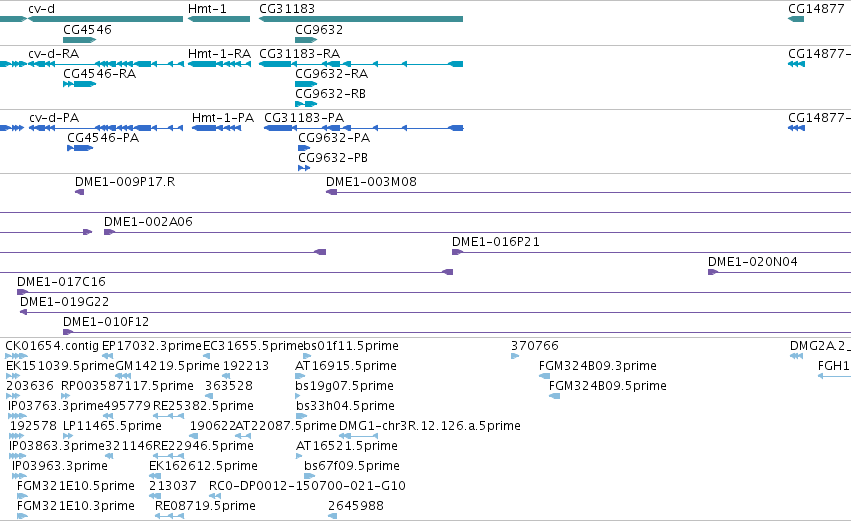
Task: Open the CG4546-PA coding sequence
Action: pos(80,148)
